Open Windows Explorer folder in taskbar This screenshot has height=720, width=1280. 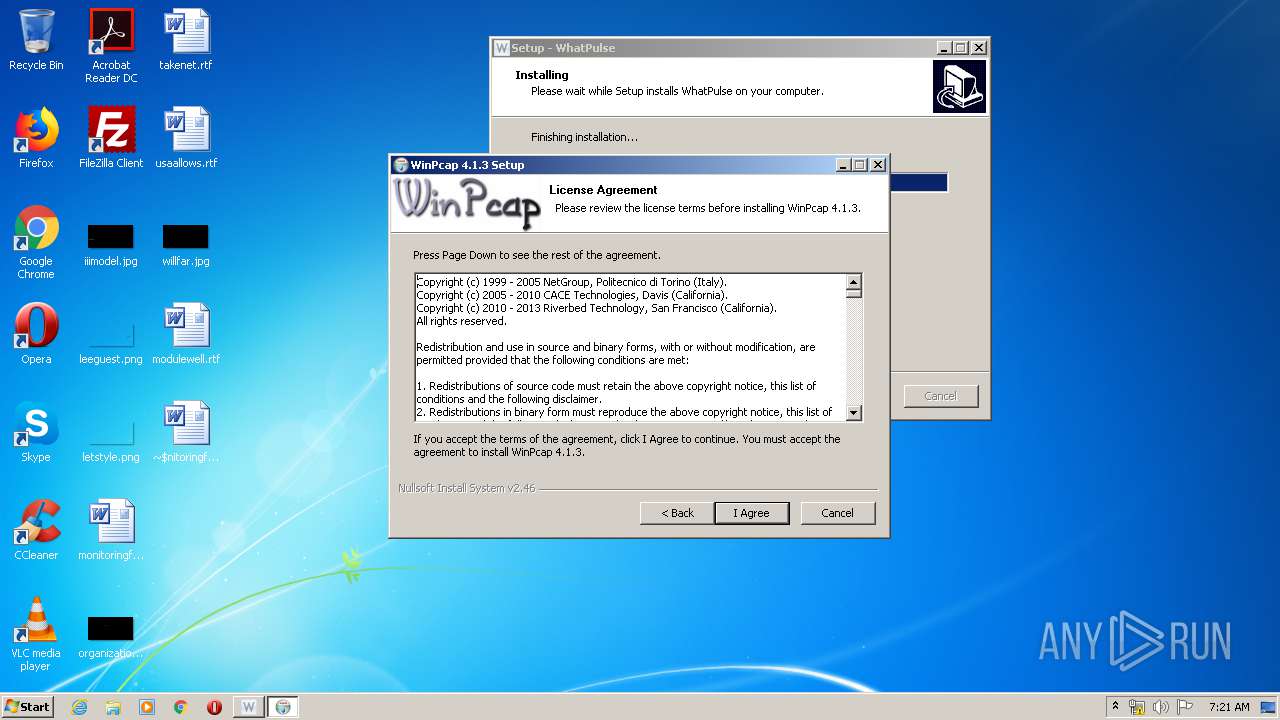[113, 707]
